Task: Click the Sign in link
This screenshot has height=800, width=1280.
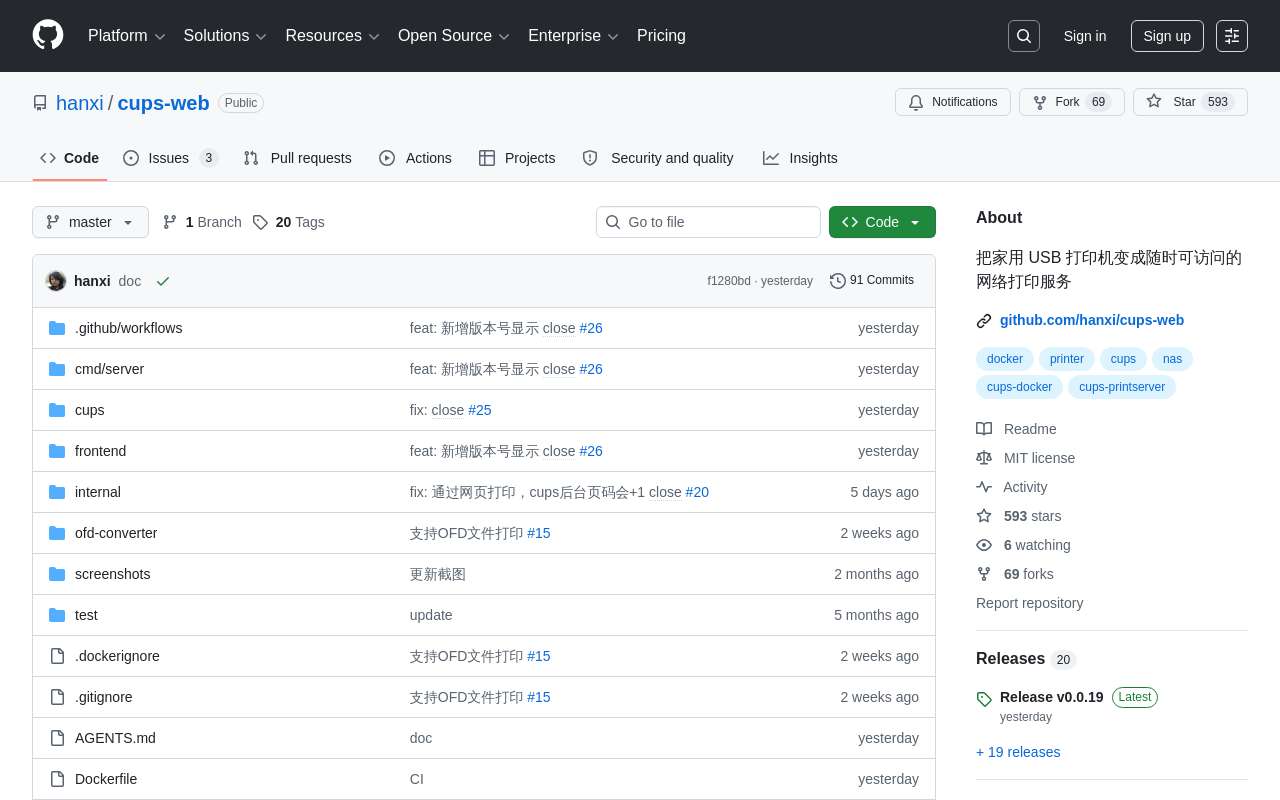Action: tap(1085, 36)
